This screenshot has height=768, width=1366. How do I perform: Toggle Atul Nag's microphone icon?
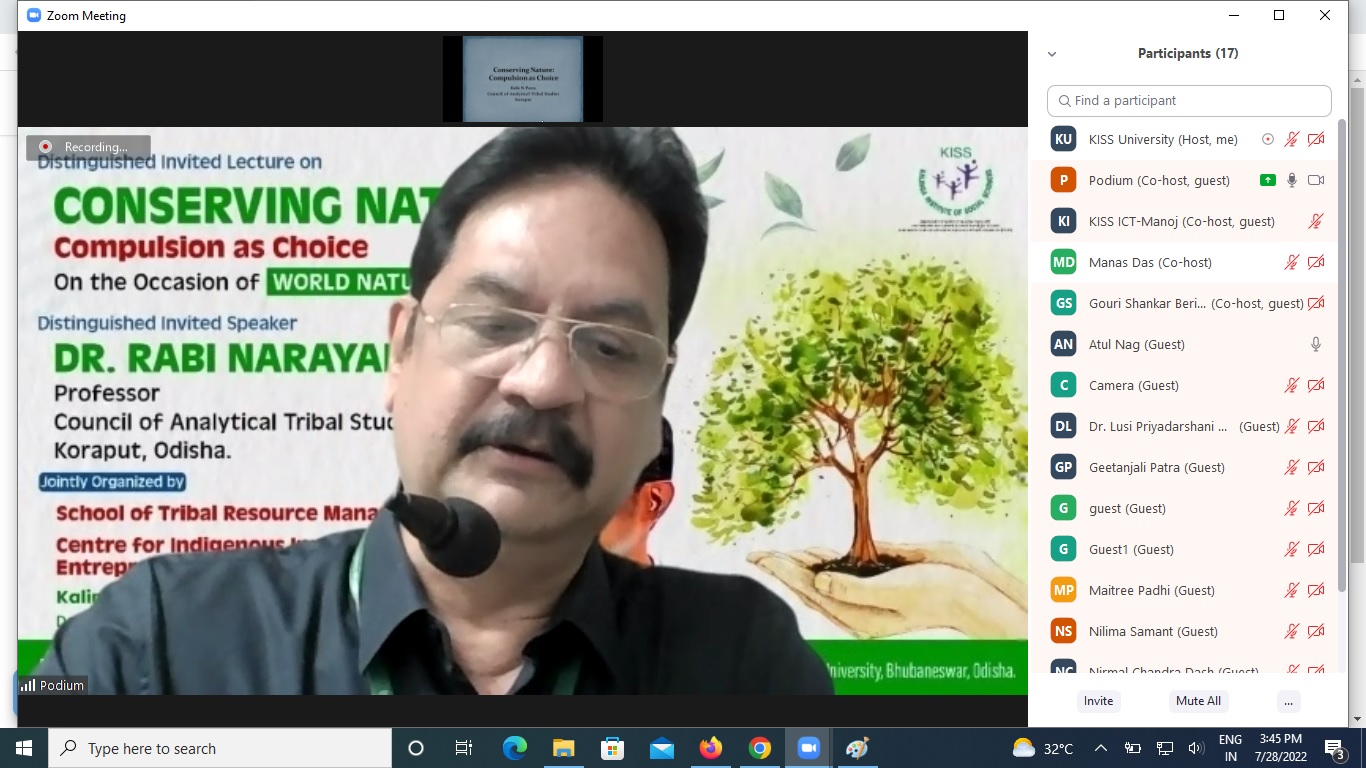[x=1316, y=344]
